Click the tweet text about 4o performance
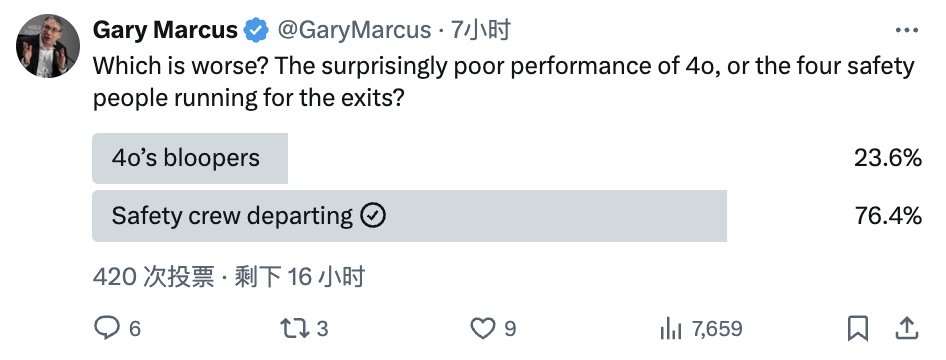946x360 pixels. point(504,82)
